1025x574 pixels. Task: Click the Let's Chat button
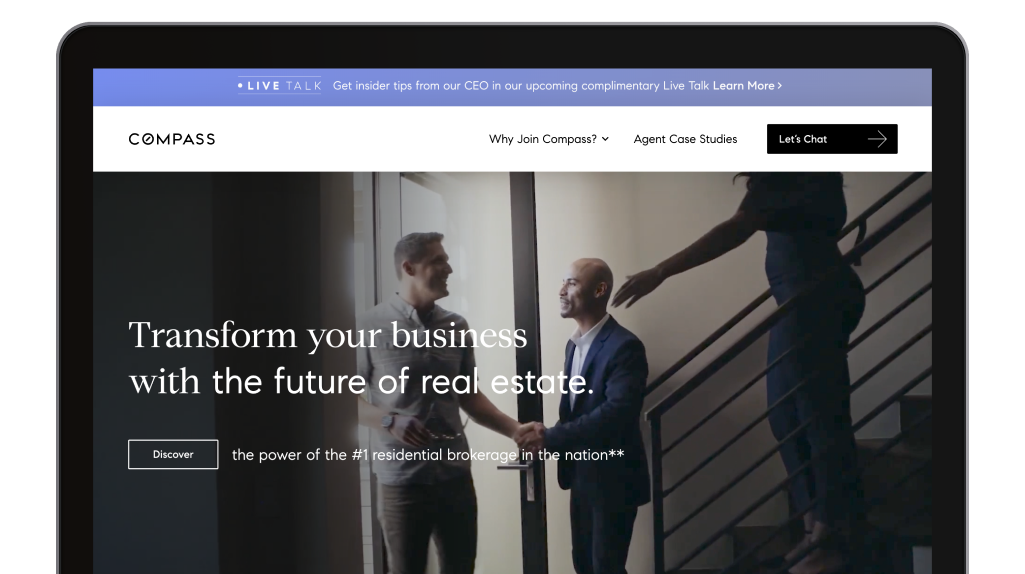tap(832, 139)
